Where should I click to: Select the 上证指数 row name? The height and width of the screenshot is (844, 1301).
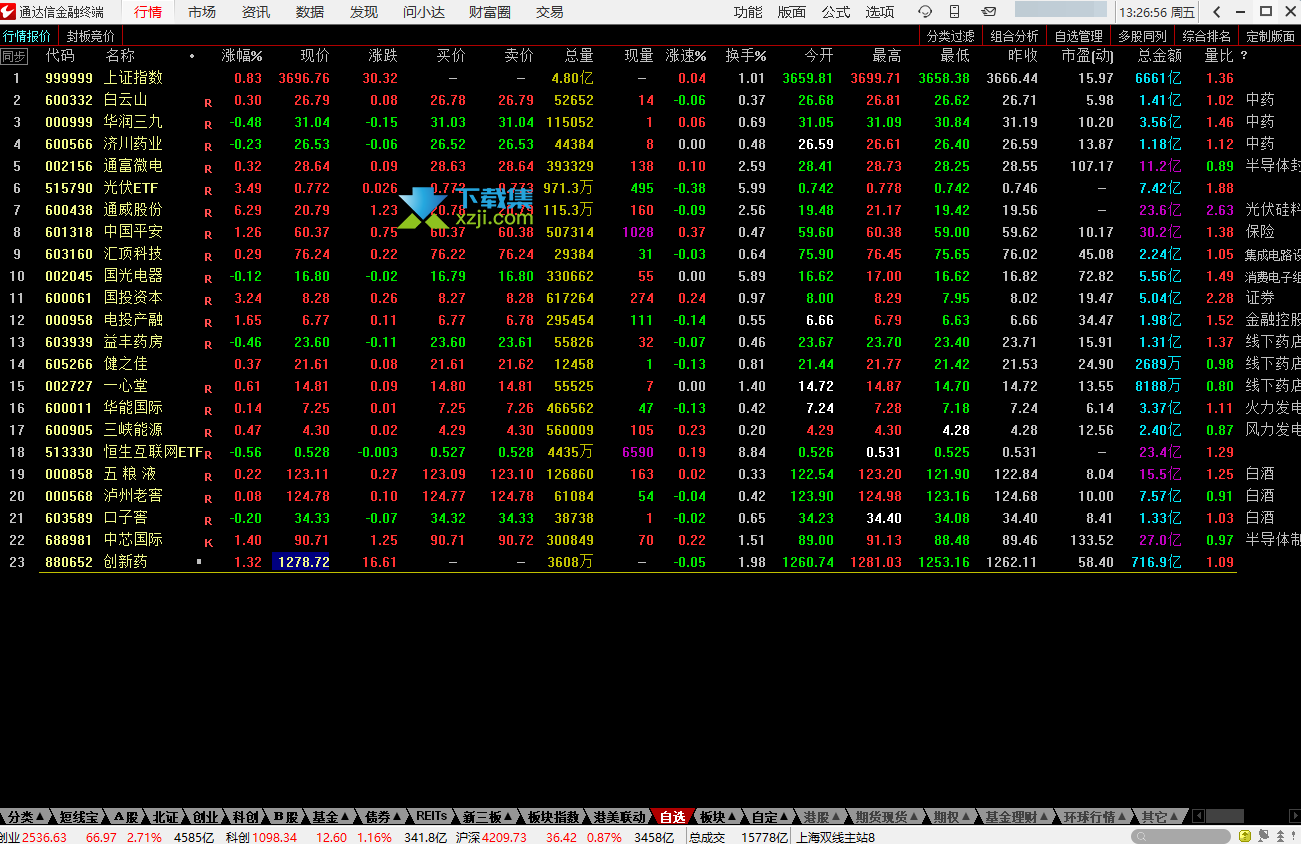tap(133, 78)
